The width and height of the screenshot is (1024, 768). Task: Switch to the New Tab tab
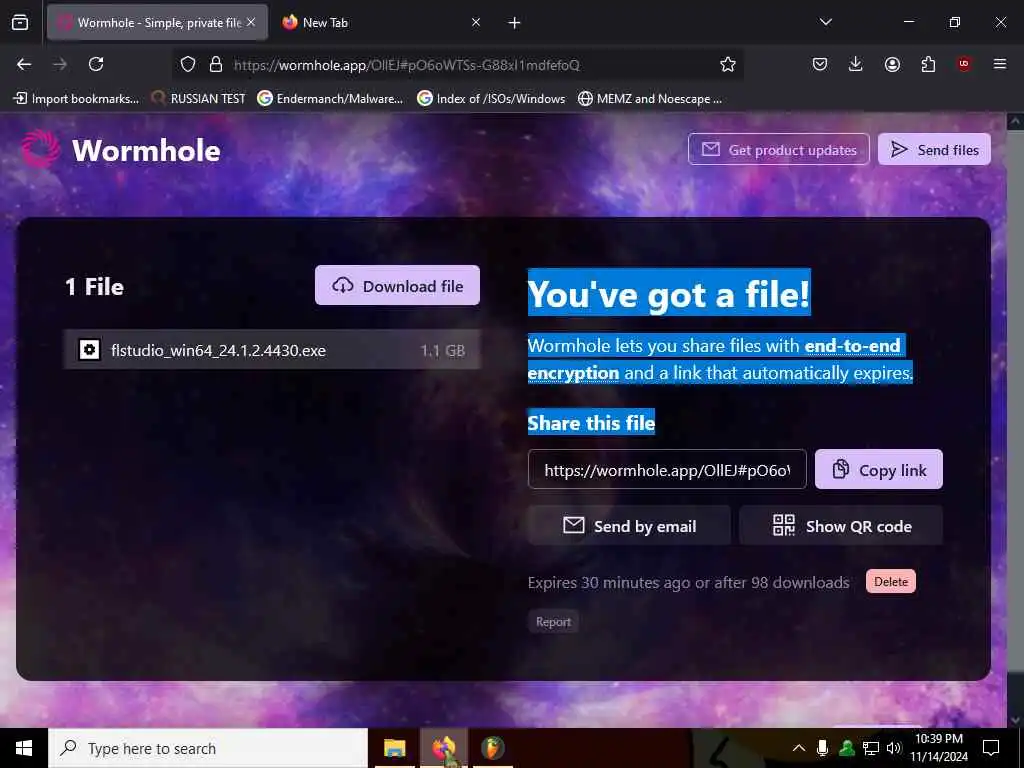coord(382,23)
